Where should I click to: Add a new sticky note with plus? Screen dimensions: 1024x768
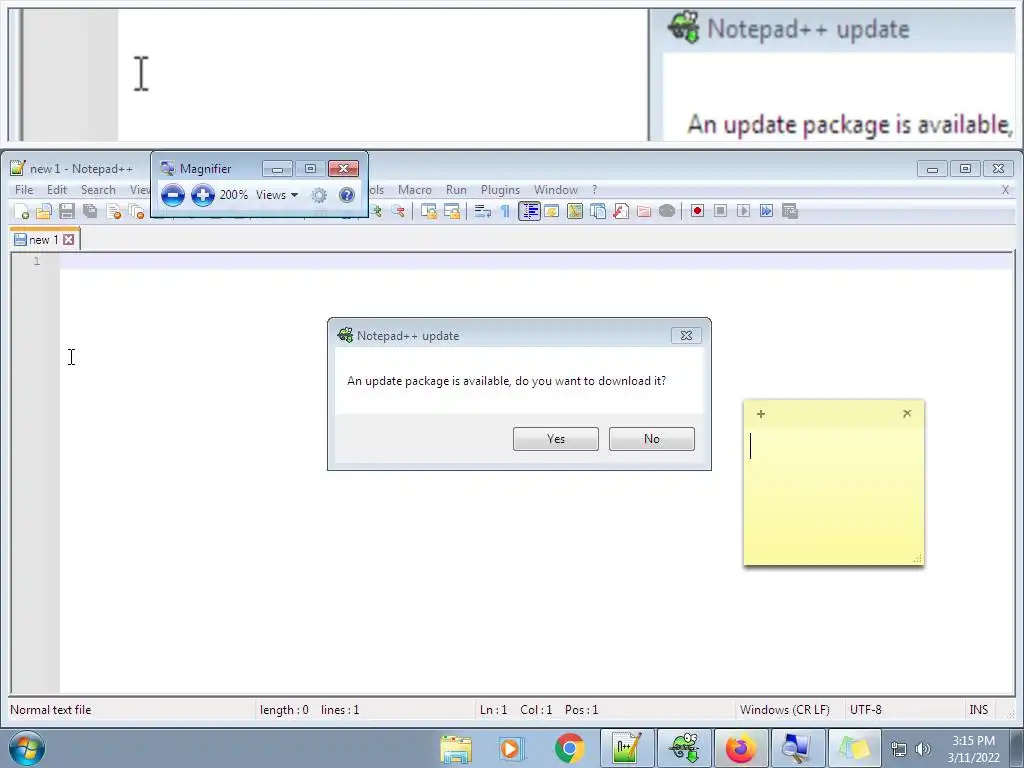pos(761,413)
